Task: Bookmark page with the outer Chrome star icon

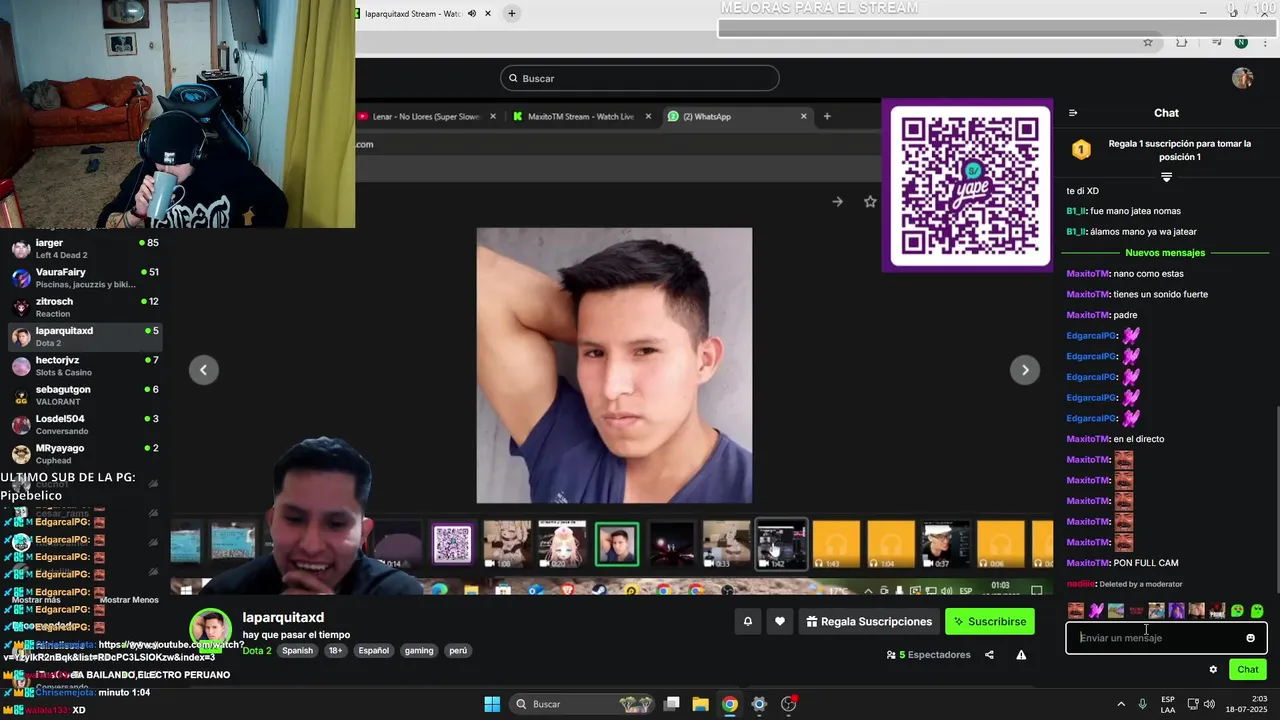Action: tap(1148, 42)
